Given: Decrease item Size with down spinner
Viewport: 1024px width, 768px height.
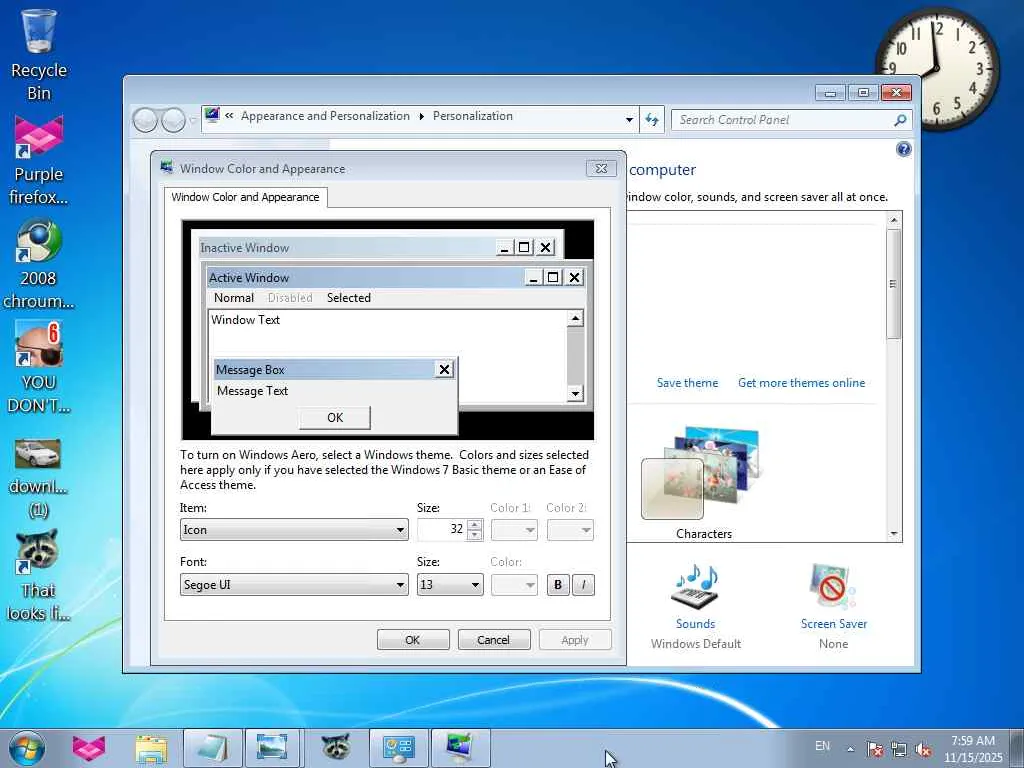Looking at the screenshot, I should point(475,536).
